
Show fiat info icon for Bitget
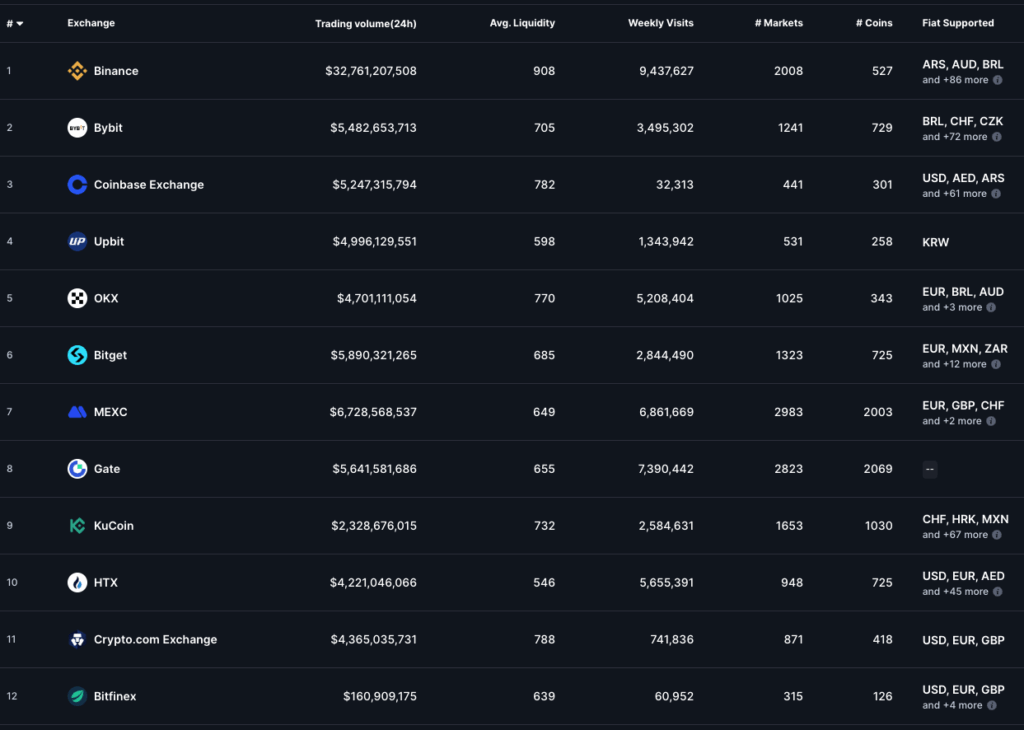(x=996, y=364)
